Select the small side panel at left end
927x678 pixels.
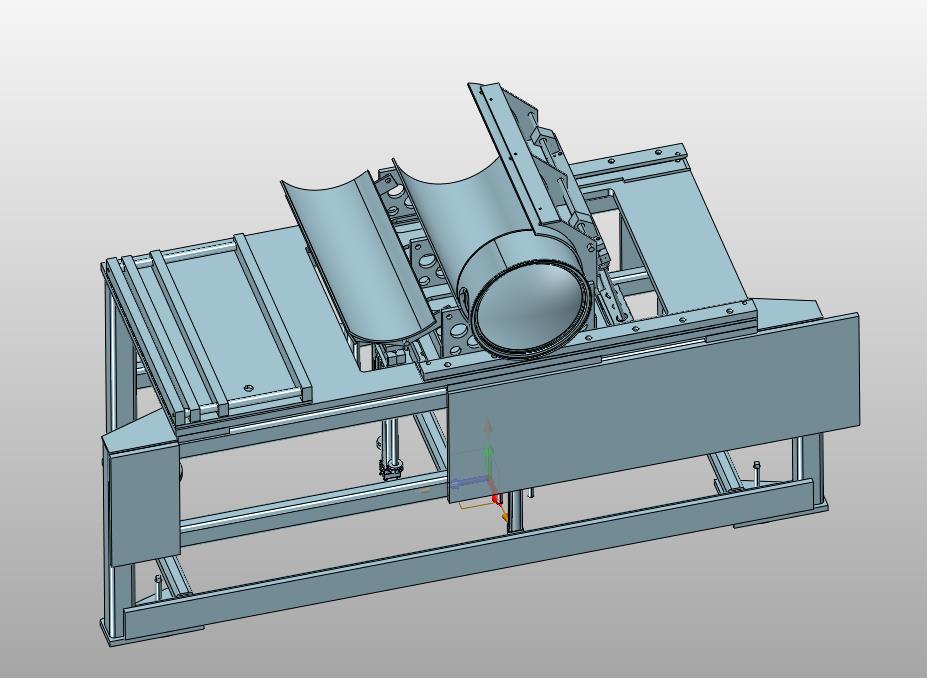pos(144,502)
